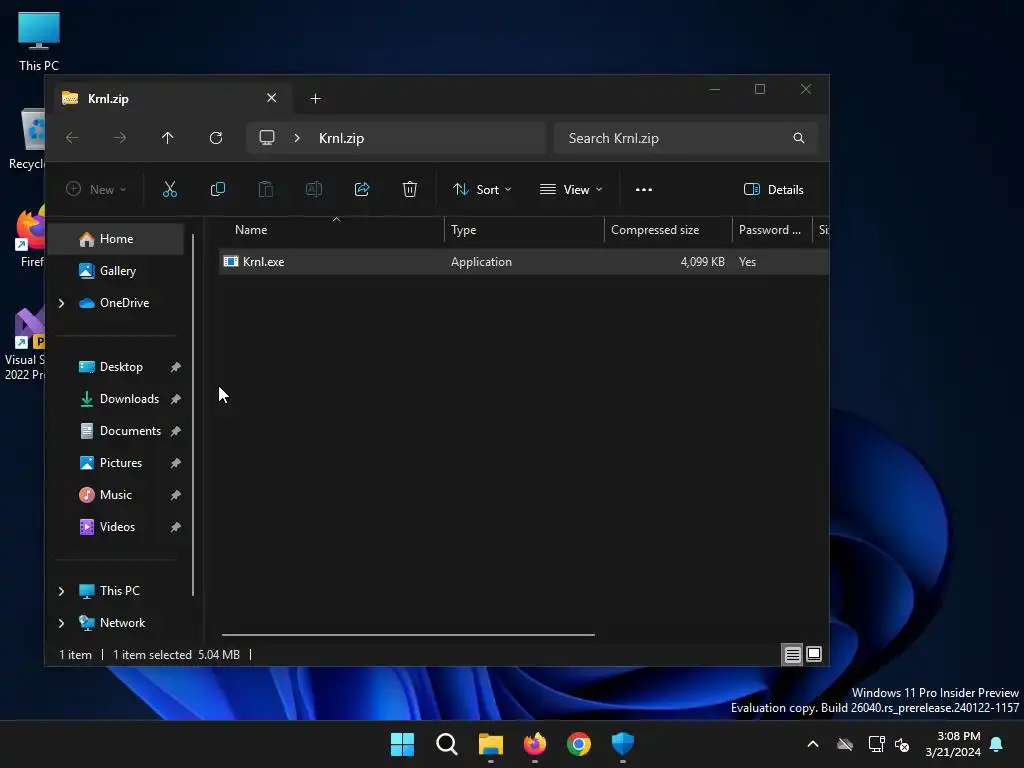Open notification bell in system tray
This screenshot has height=768, width=1024.
tap(997, 744)
